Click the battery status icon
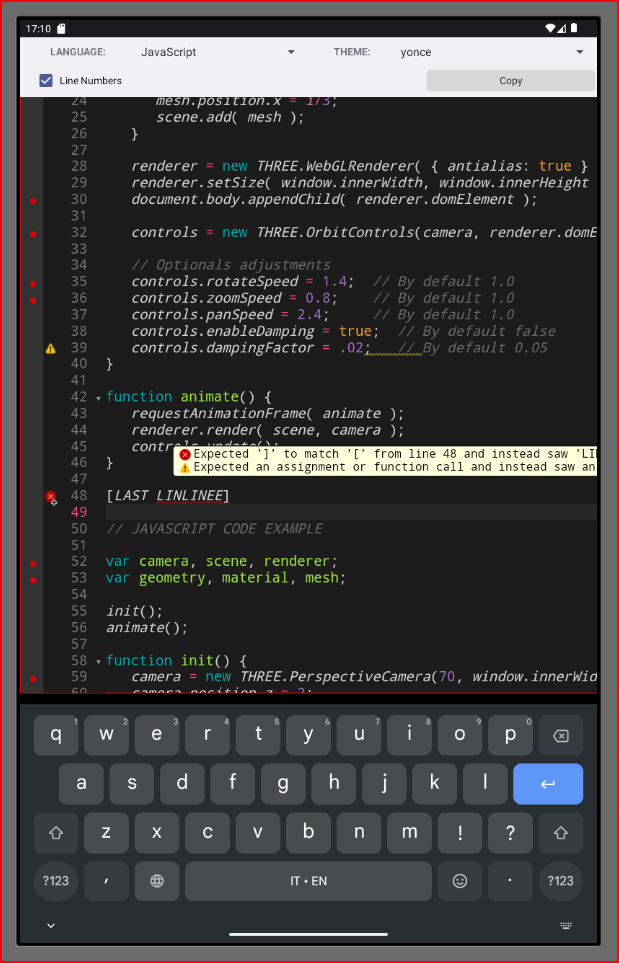Viewport: 619px width, 963px height. 574,28
